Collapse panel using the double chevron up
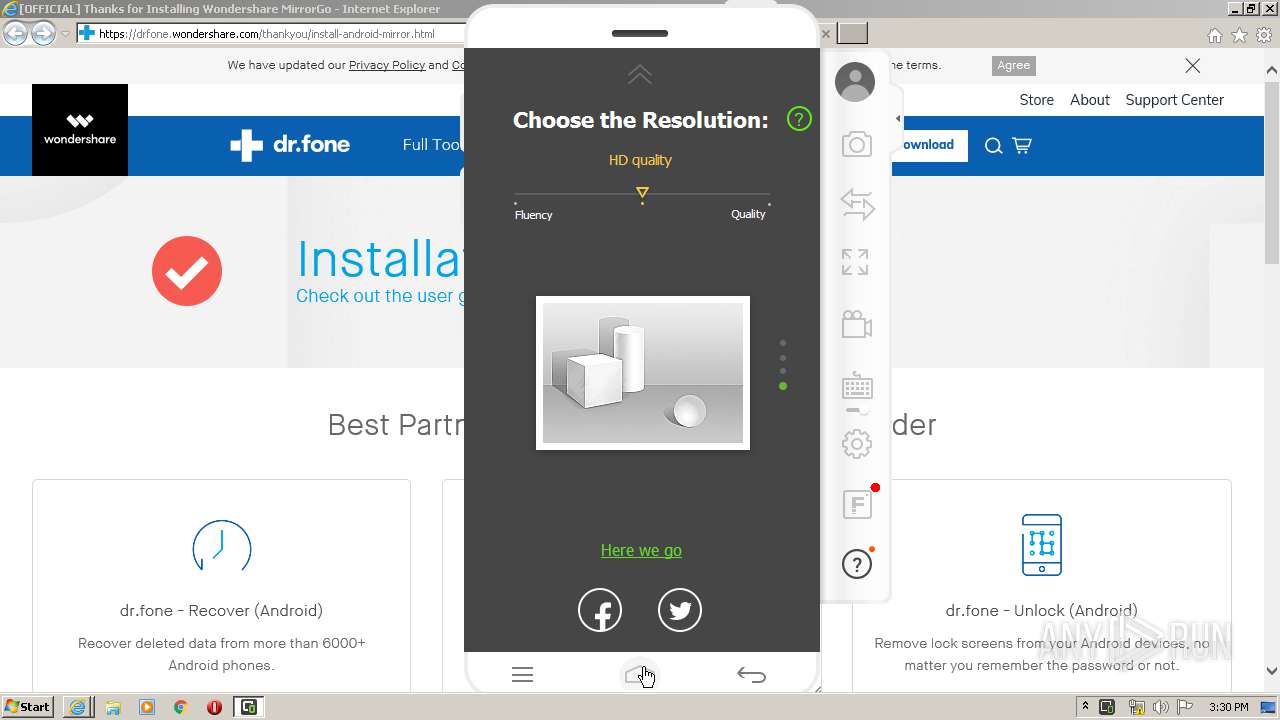This screenshot has height=720, width=1280. [640, 74]
